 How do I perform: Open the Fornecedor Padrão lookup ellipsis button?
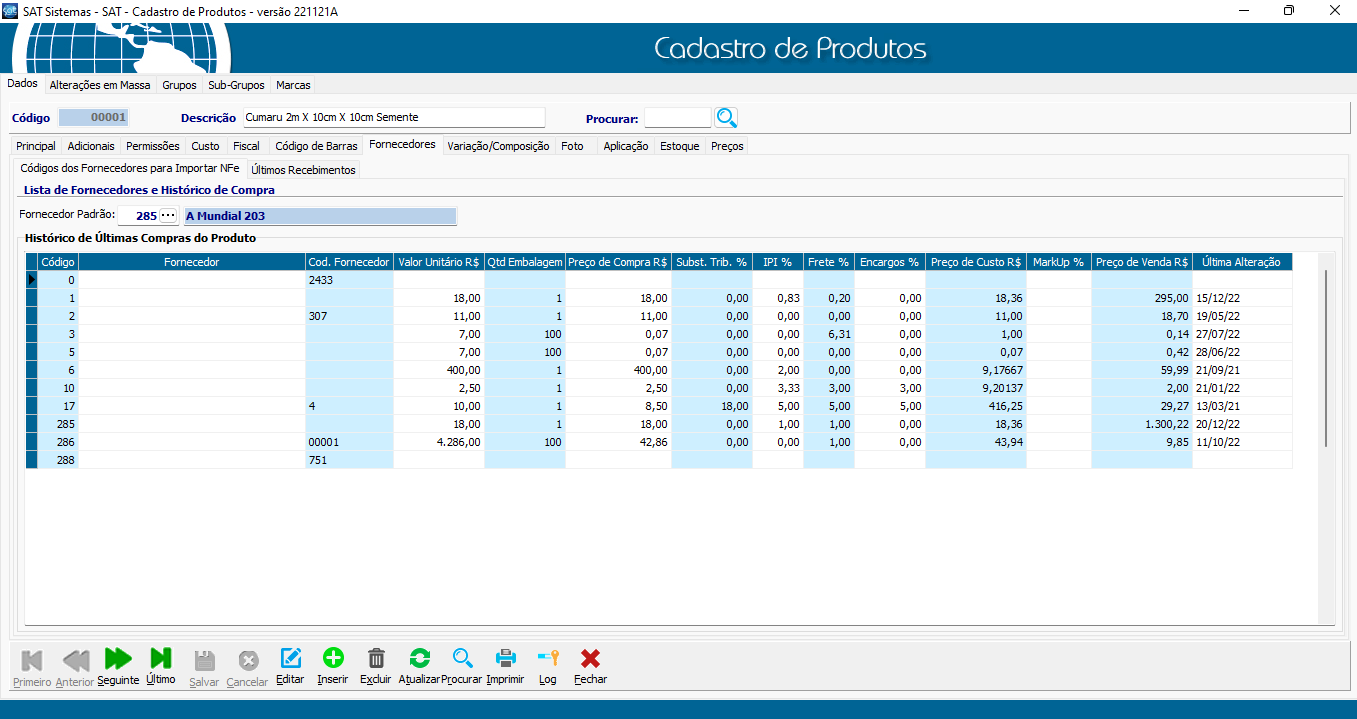point(168,216)
